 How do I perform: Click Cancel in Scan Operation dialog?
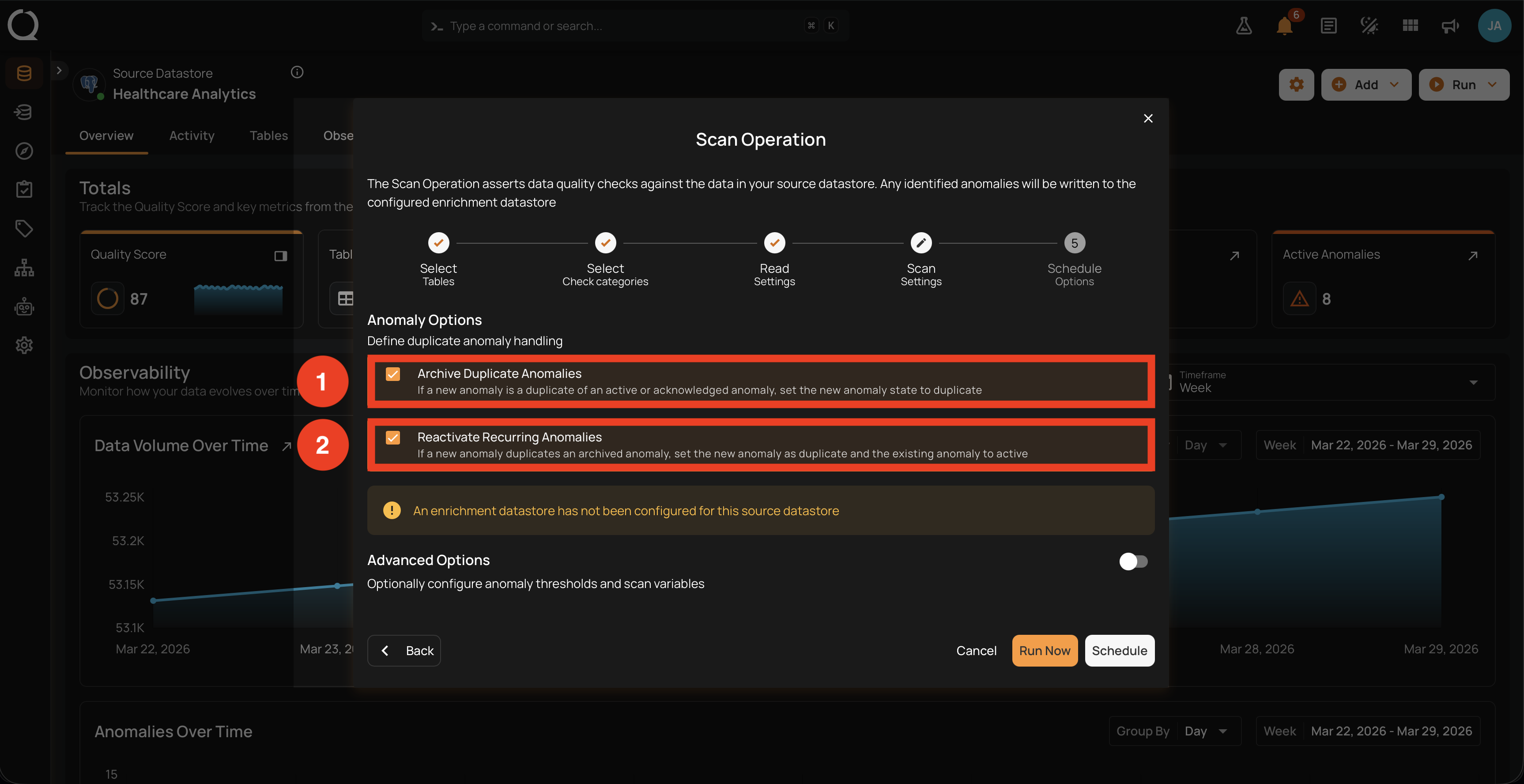tap(976, 650)
